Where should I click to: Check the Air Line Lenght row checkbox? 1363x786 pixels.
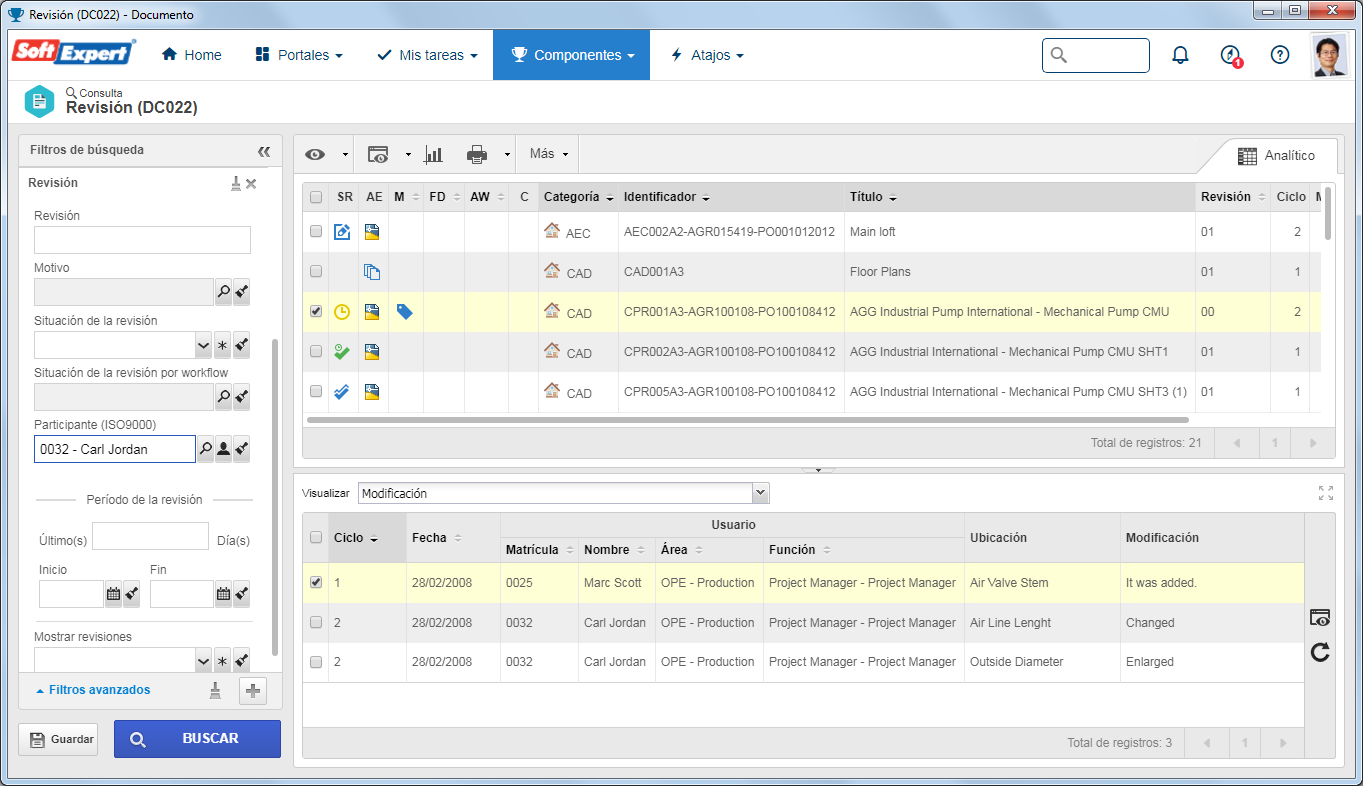coord(316,622)
